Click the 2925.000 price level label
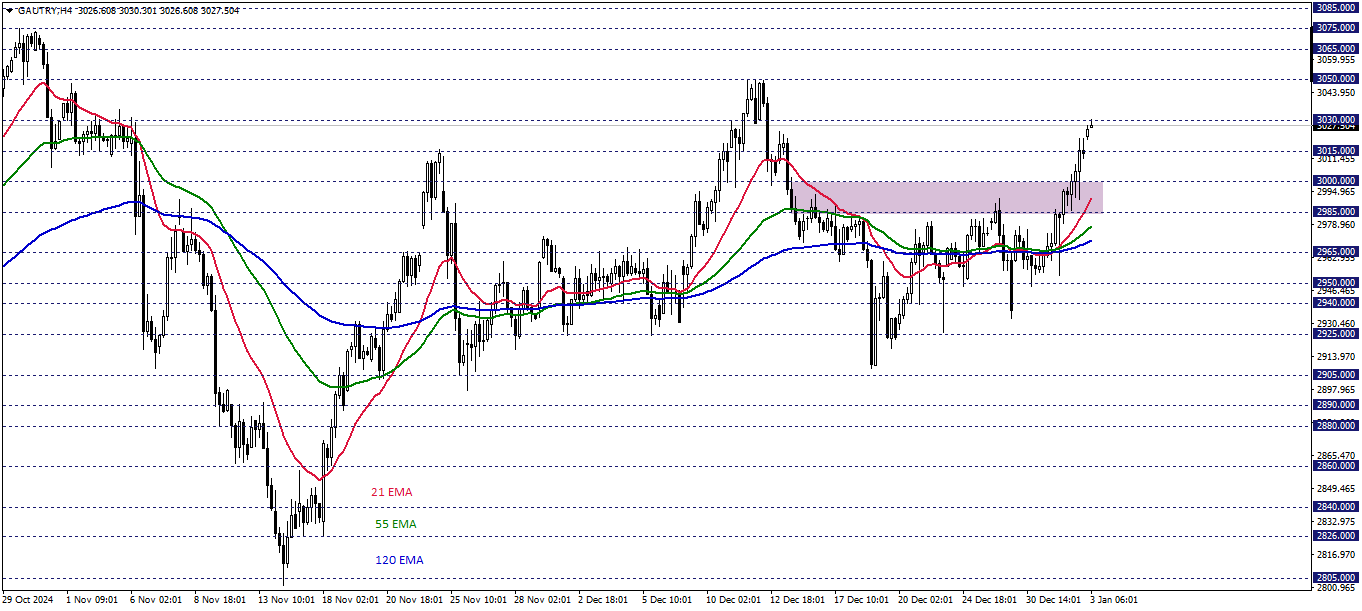The height and width of the screenshot is (611, 1362). (x=1335, y=334)
